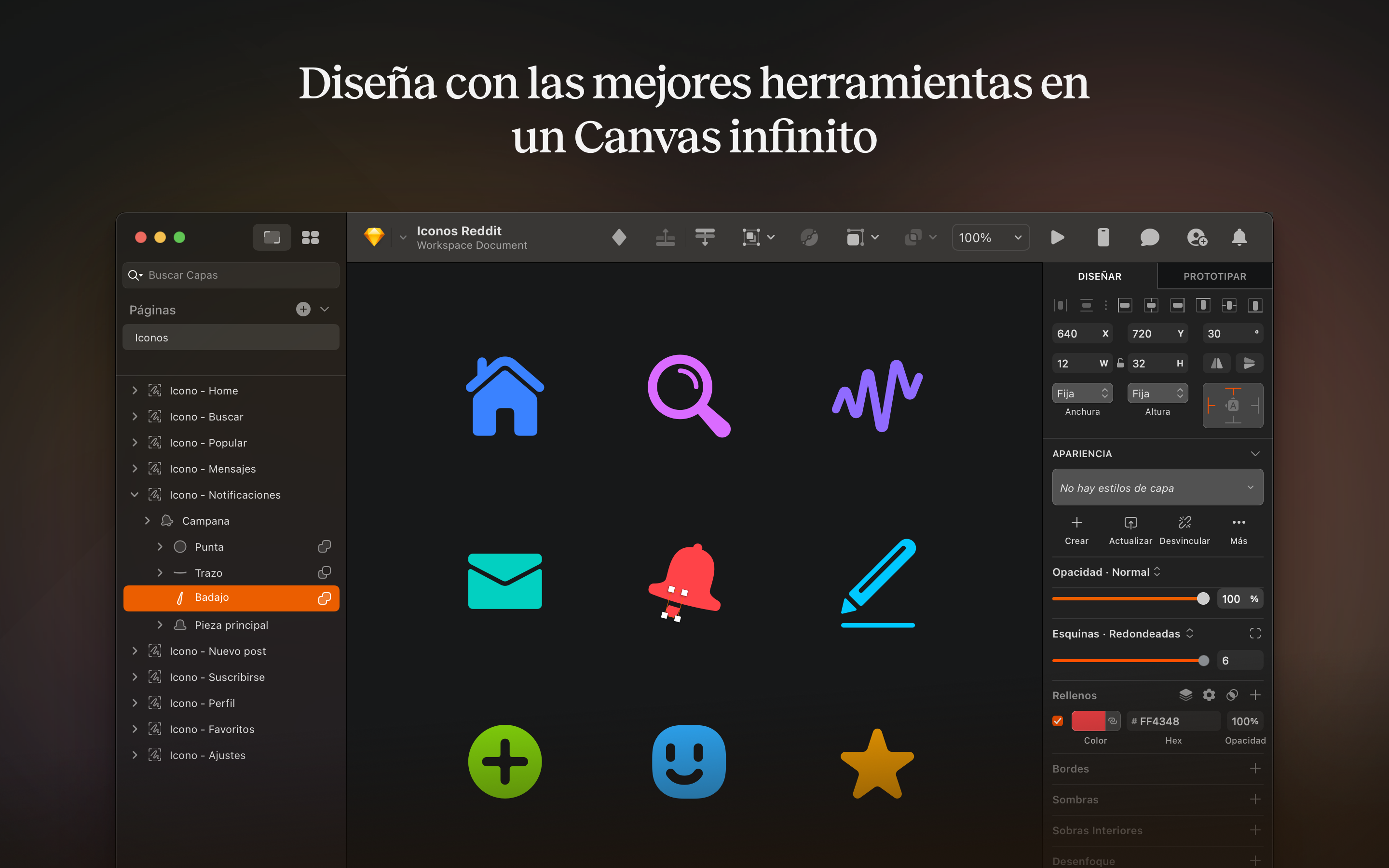
Task: Toggle the aspect ratio lock
Action: point(1120,363)
